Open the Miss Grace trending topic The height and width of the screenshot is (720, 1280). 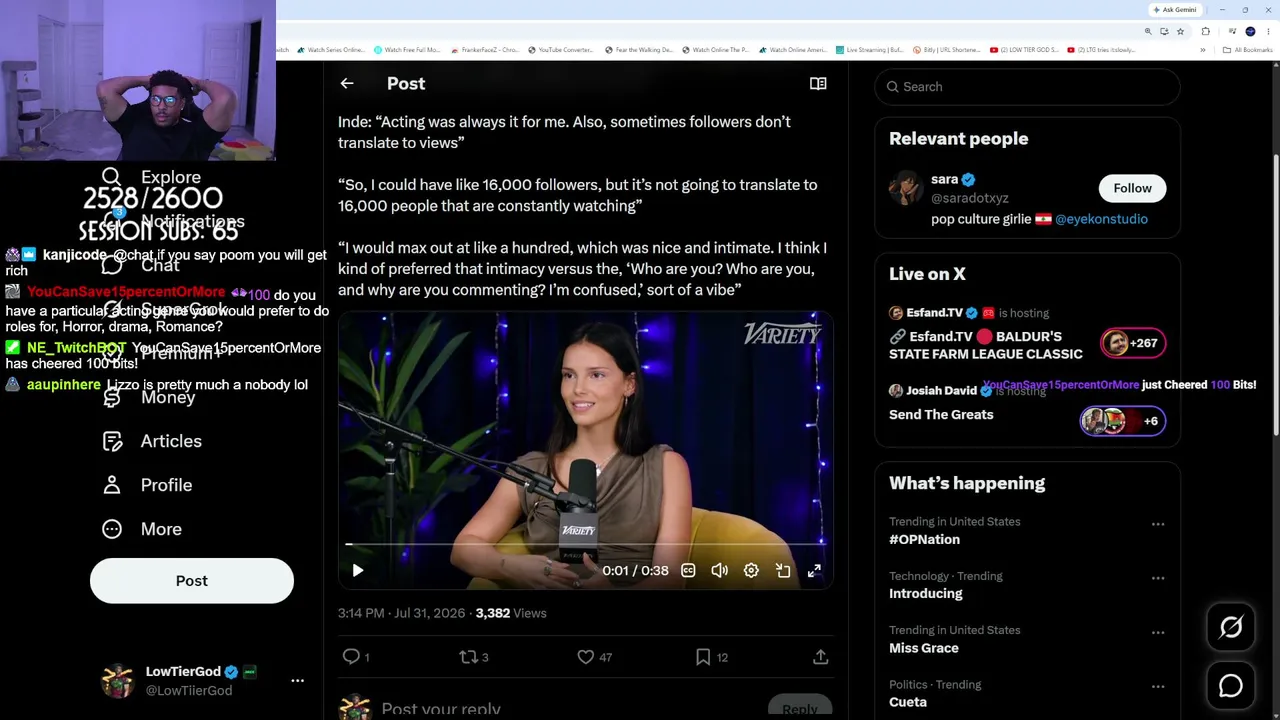point(924,648)
